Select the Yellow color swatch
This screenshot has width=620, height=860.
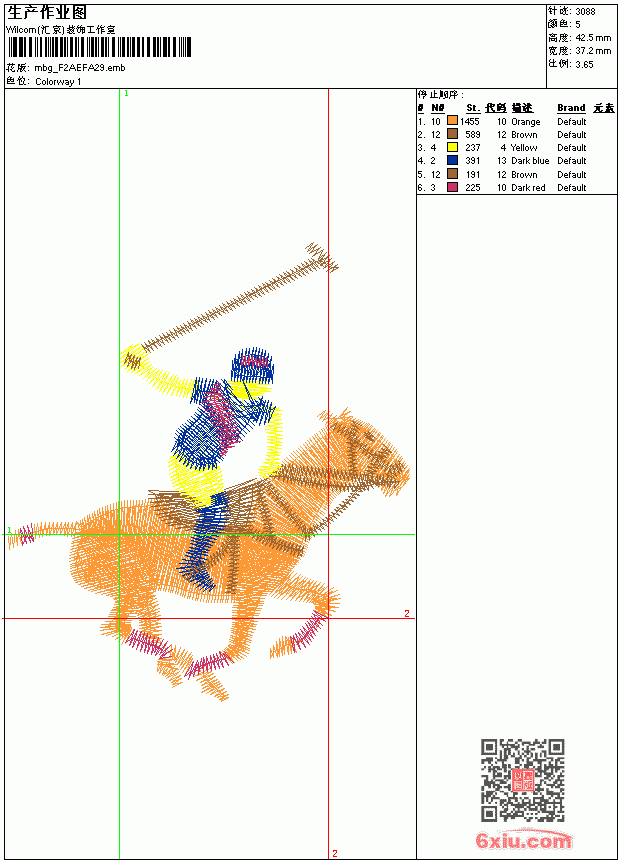point(452,147)
